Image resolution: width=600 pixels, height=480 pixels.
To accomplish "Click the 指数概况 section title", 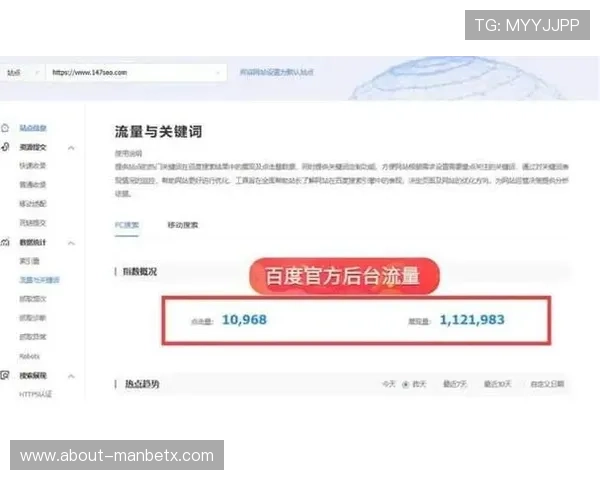I will coord(140,272).
